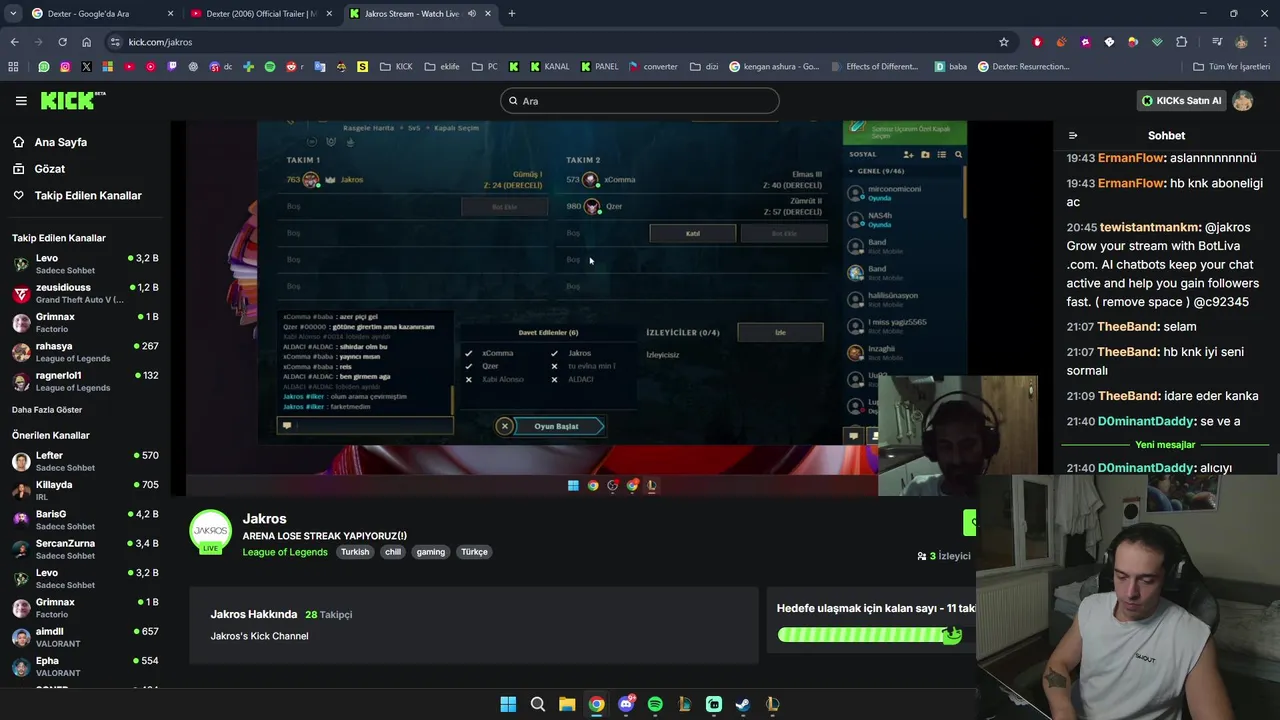Click the address bar showing kick.com/jakros
The height and width of the screenshot is (720, 1280).
[x=560, y=42]
